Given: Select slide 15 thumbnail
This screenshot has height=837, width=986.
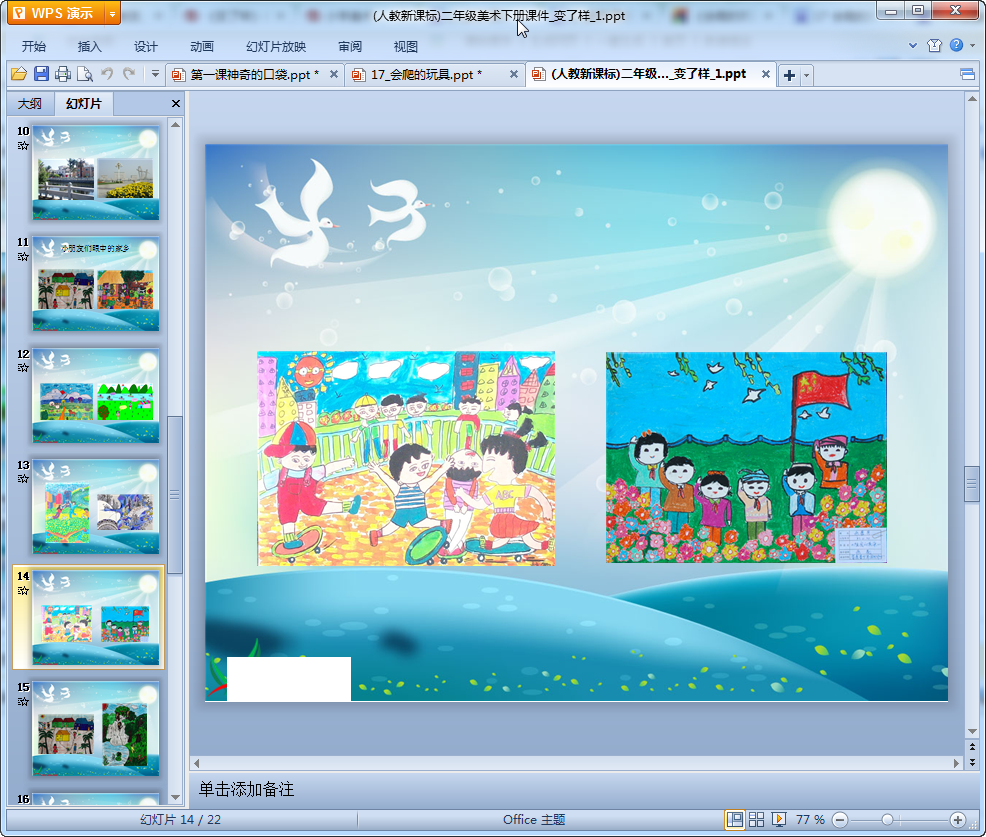Looking at the screenshot, I should 96,729.
